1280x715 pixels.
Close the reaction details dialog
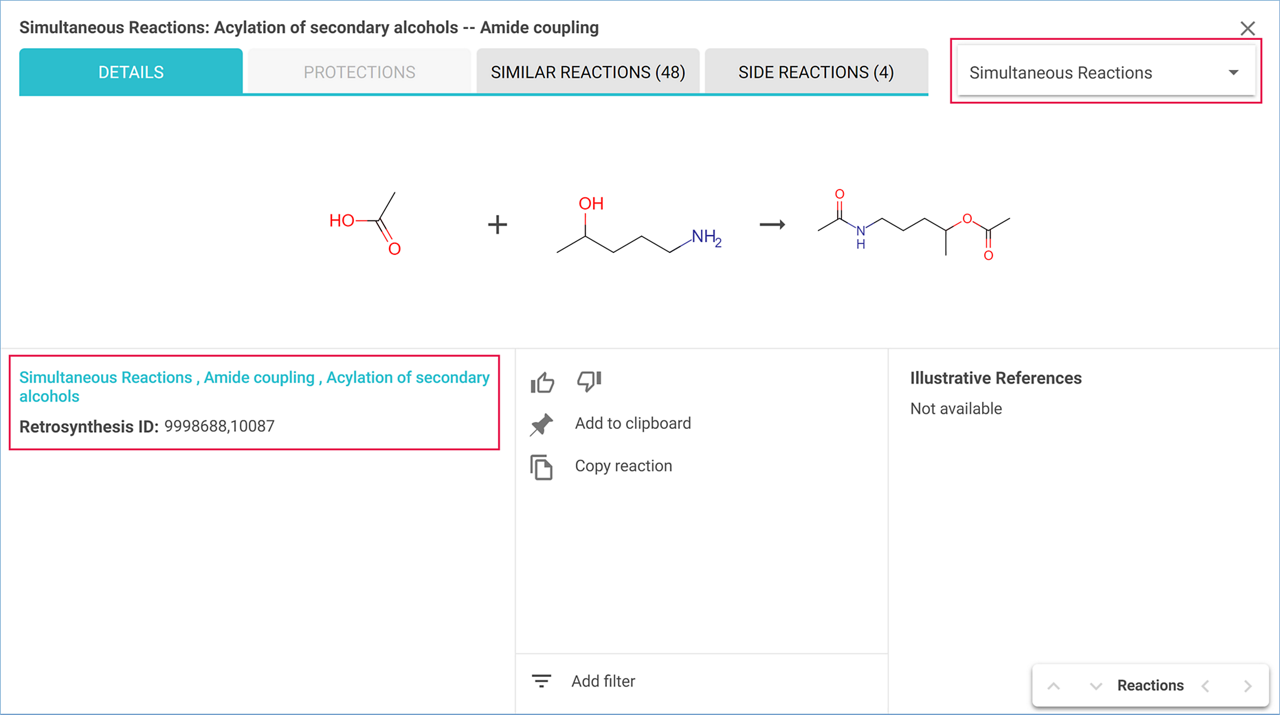pyautogui.click(x=1247, y=29)
